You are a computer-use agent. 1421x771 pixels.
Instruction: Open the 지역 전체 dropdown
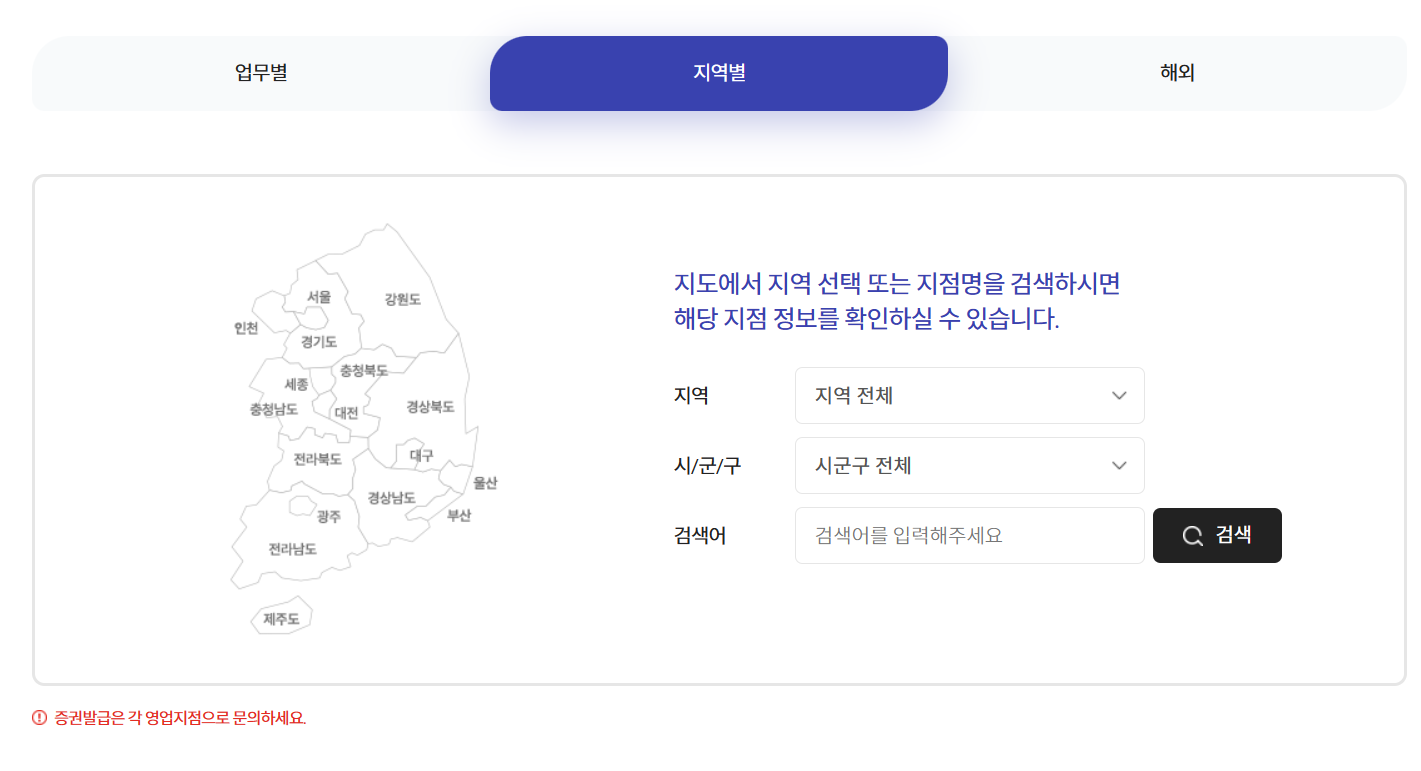[x=969, y=395]
